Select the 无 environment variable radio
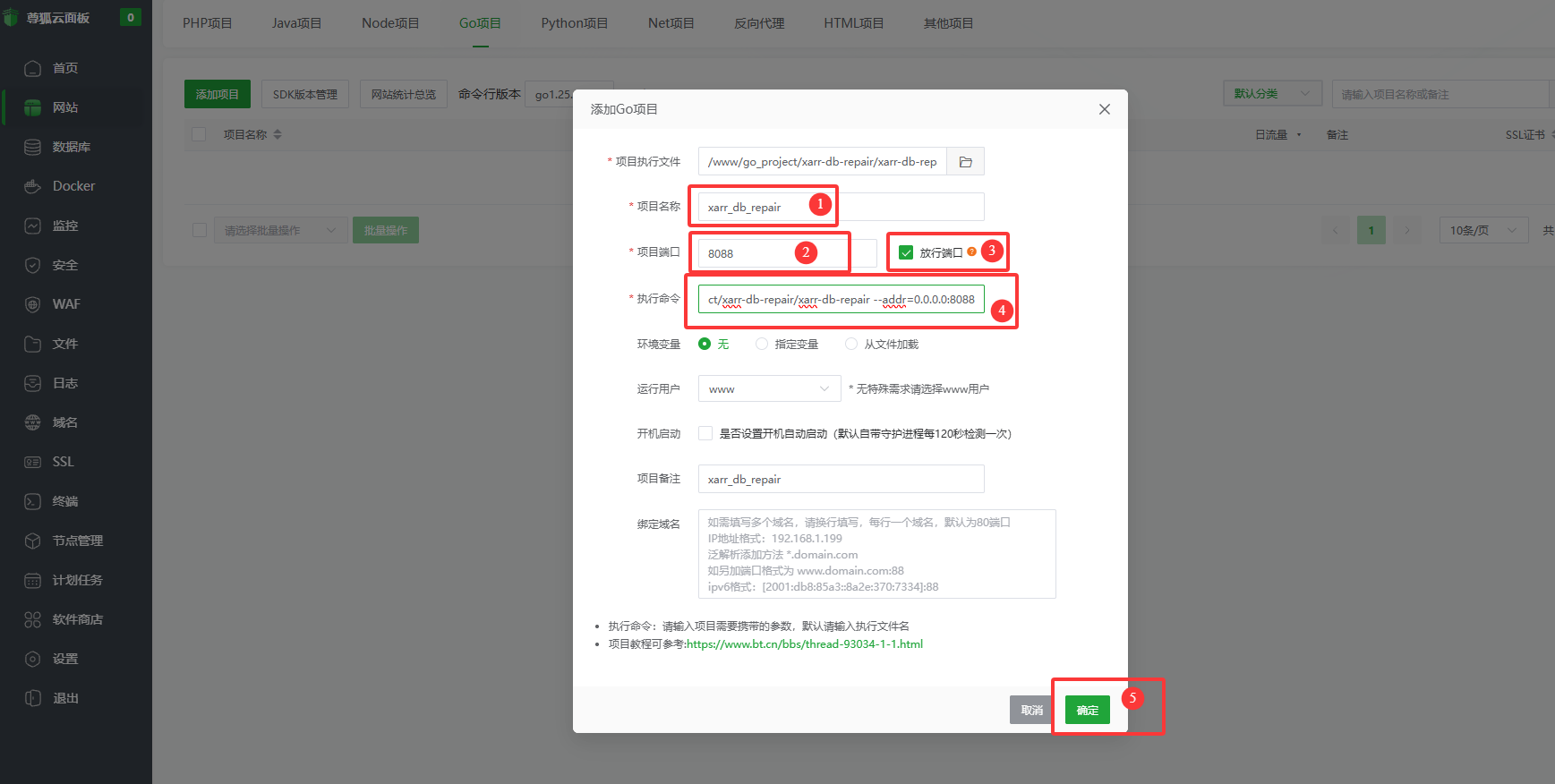 [705, 344]
